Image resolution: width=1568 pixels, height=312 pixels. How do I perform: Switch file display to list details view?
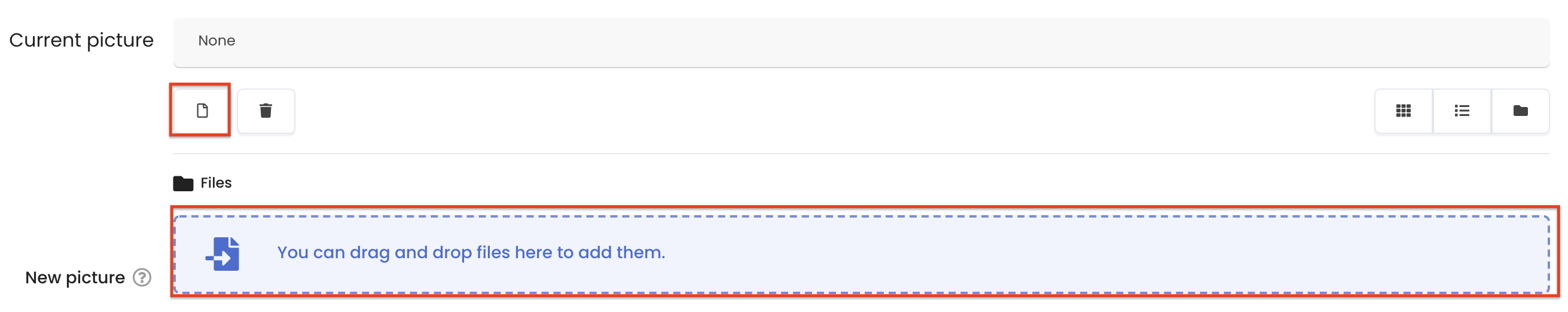(x=1462, y=111)
